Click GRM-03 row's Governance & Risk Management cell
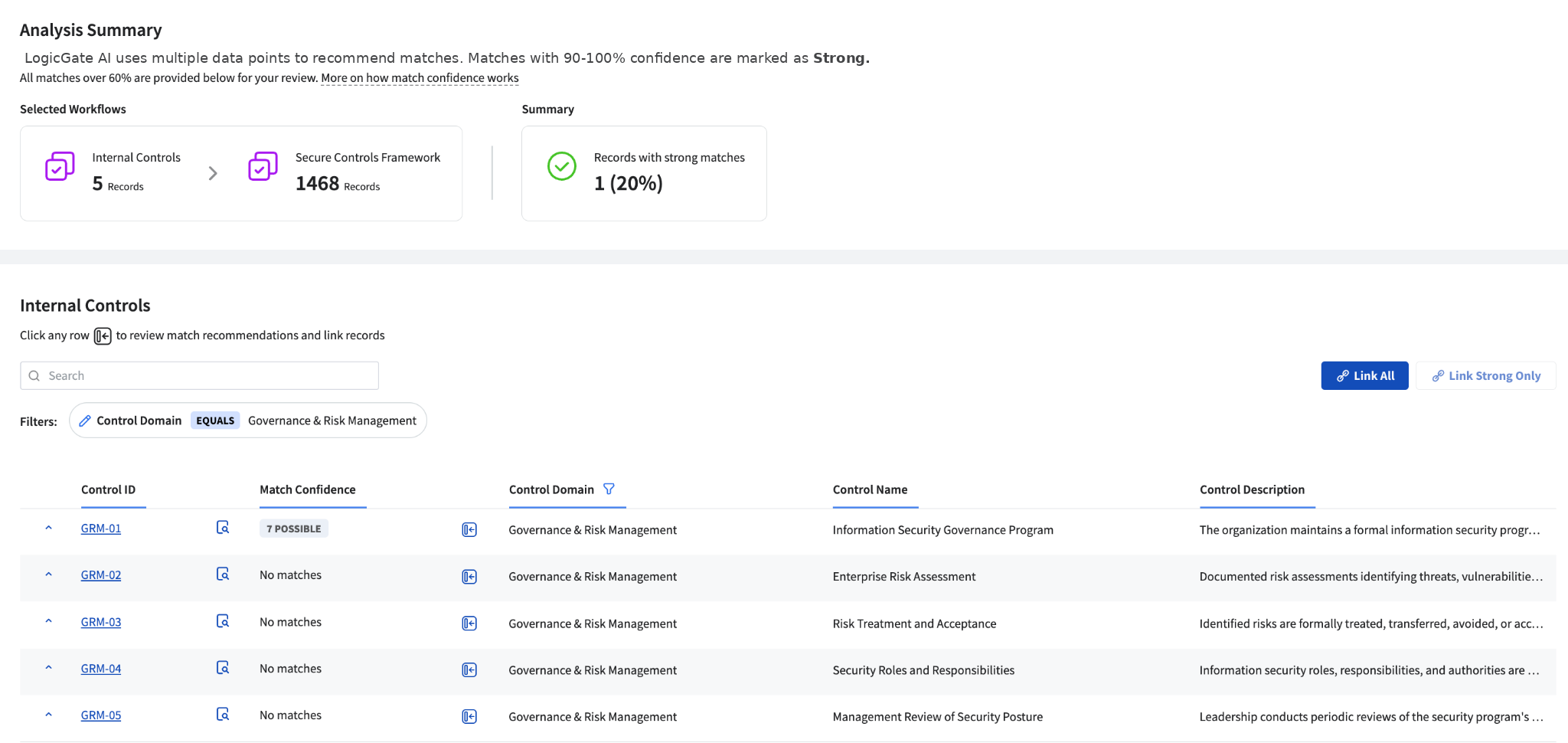Screen dimensions: 1568x743 point(593,624)
